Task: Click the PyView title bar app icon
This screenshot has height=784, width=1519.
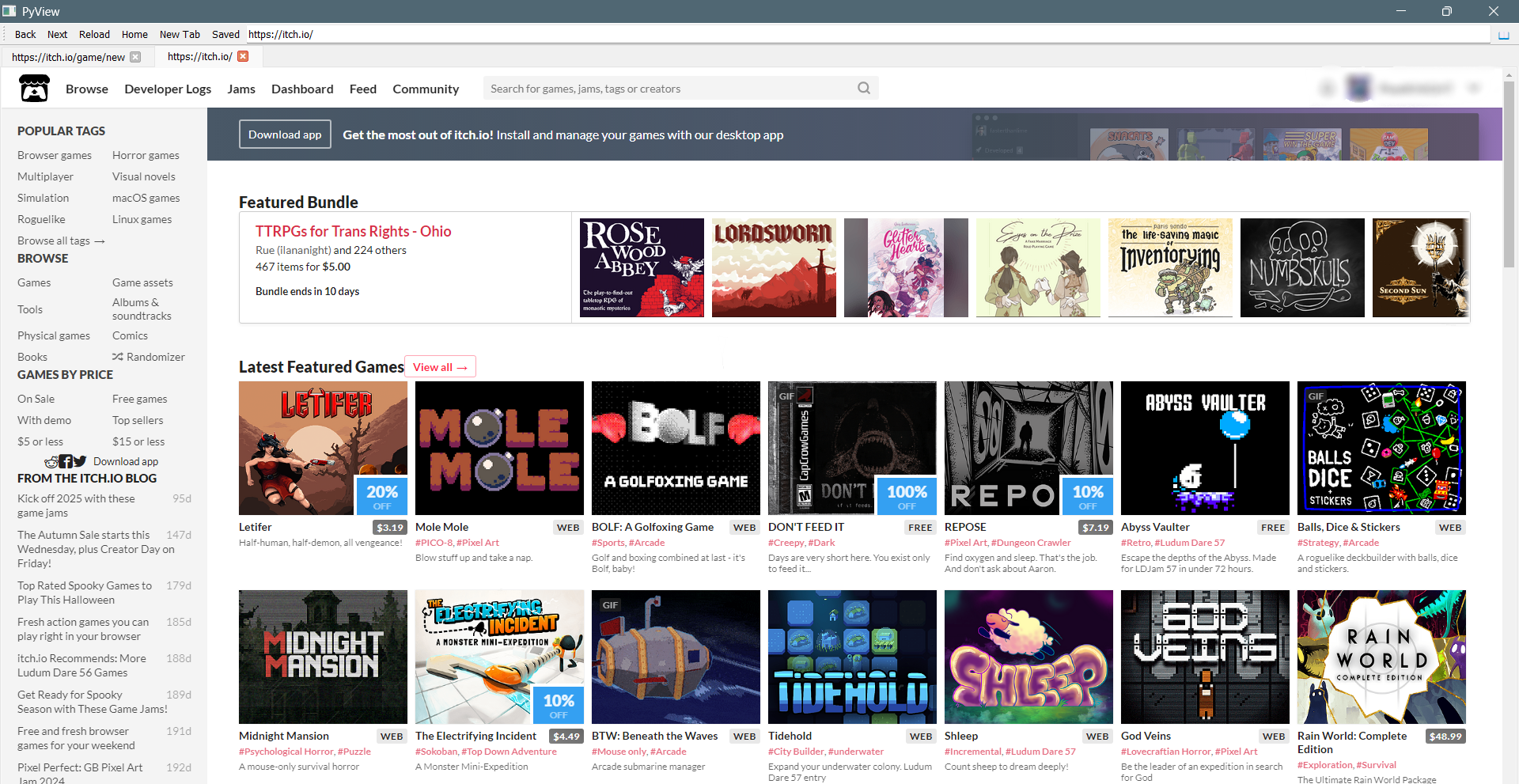Action: coord(9,11)
